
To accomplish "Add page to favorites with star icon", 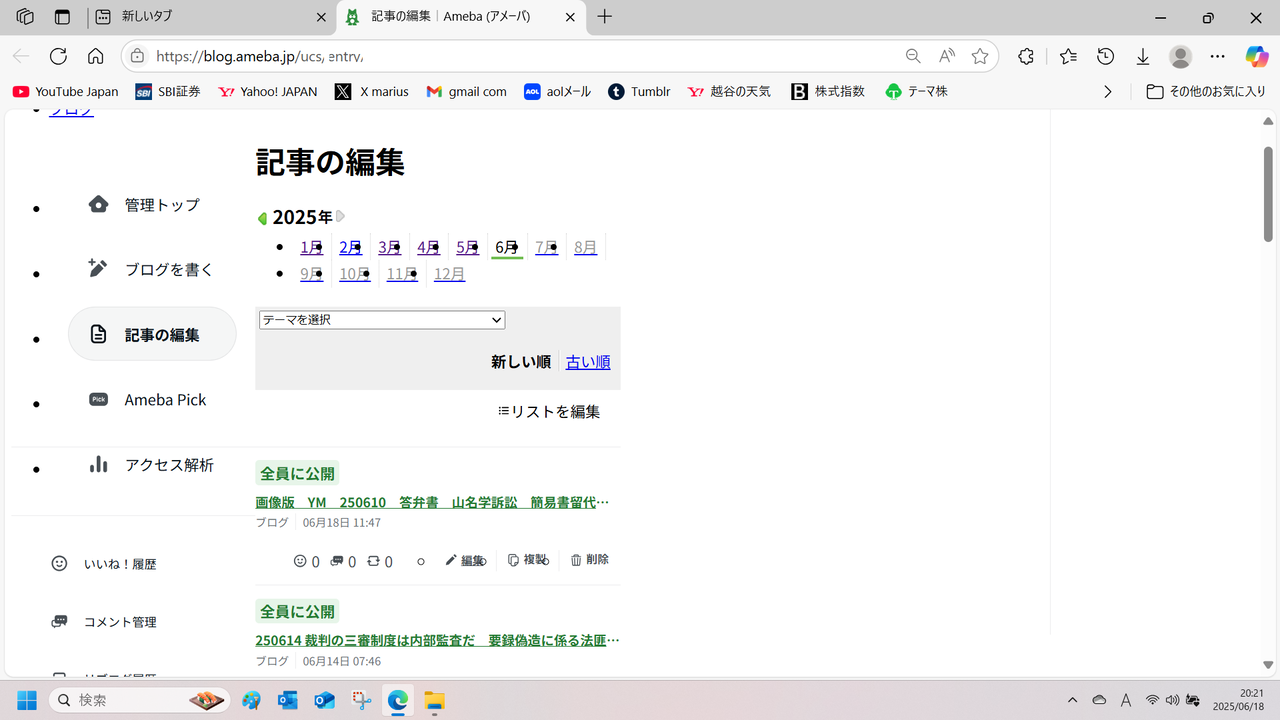I will pyautogui.click(x=980, y=56).
